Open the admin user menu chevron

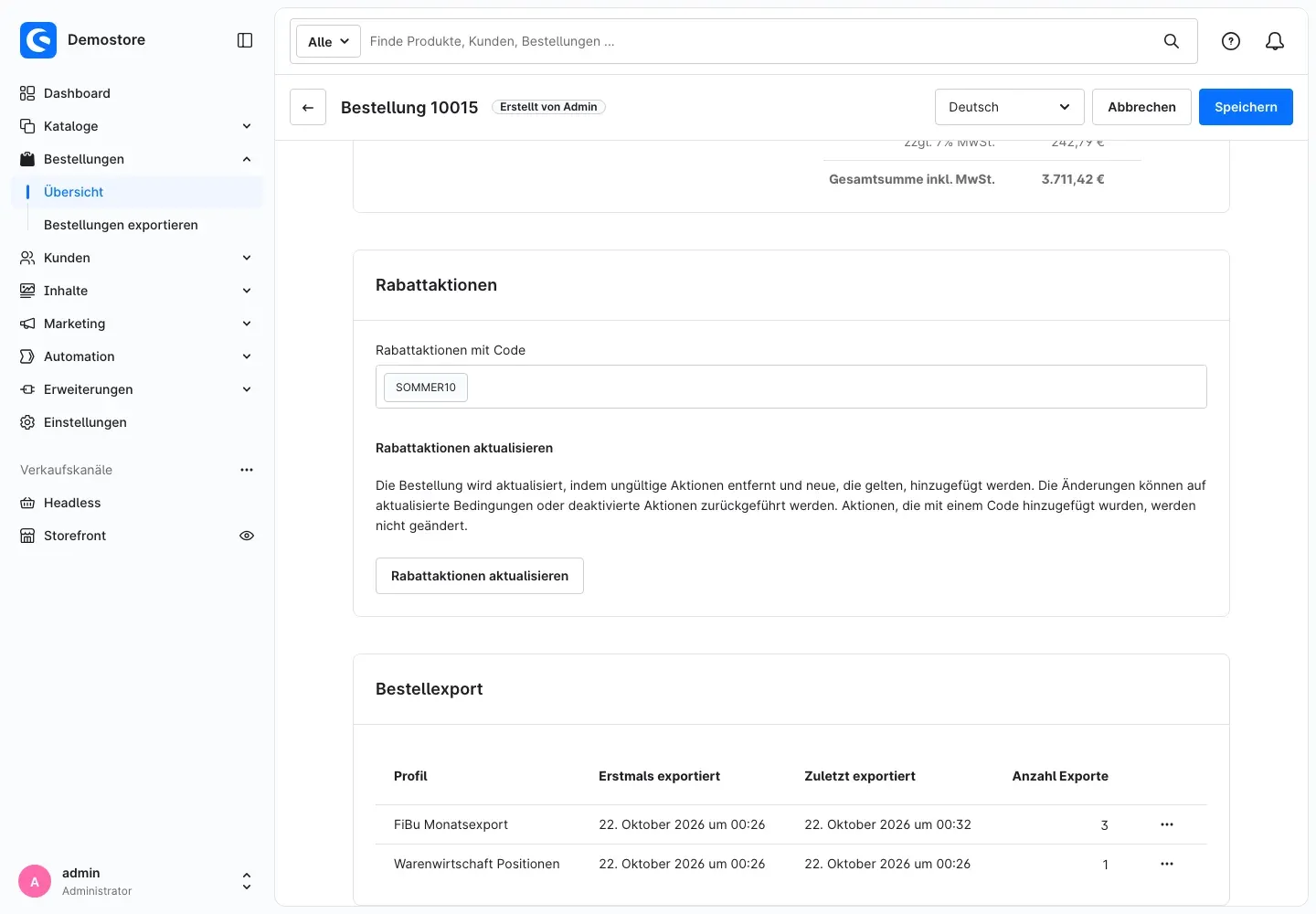(x=247, y=881)
